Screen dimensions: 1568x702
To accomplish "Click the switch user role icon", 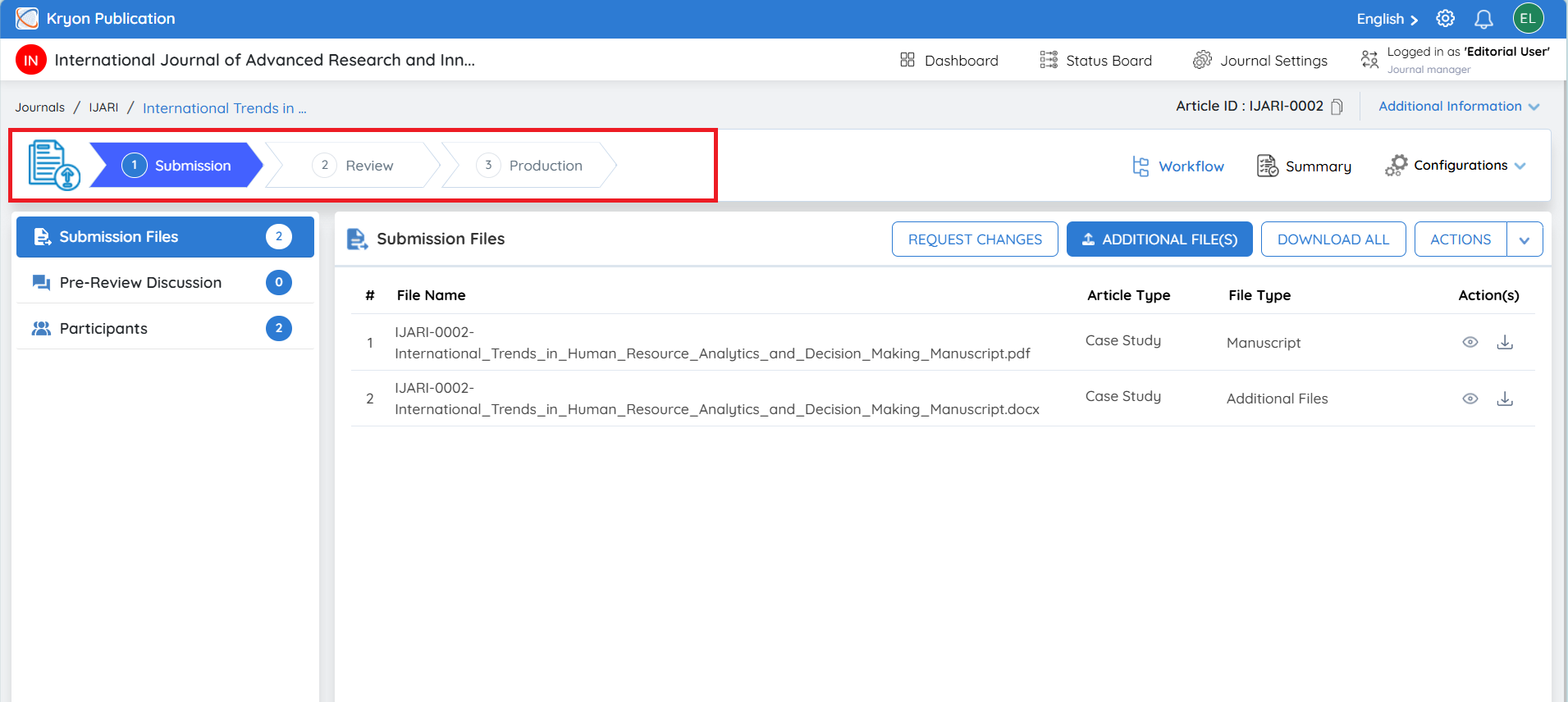I will click(1369, 59).
